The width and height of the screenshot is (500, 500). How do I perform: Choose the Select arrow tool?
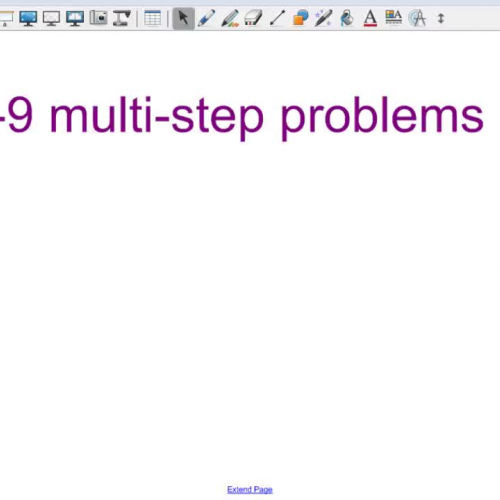184,18
